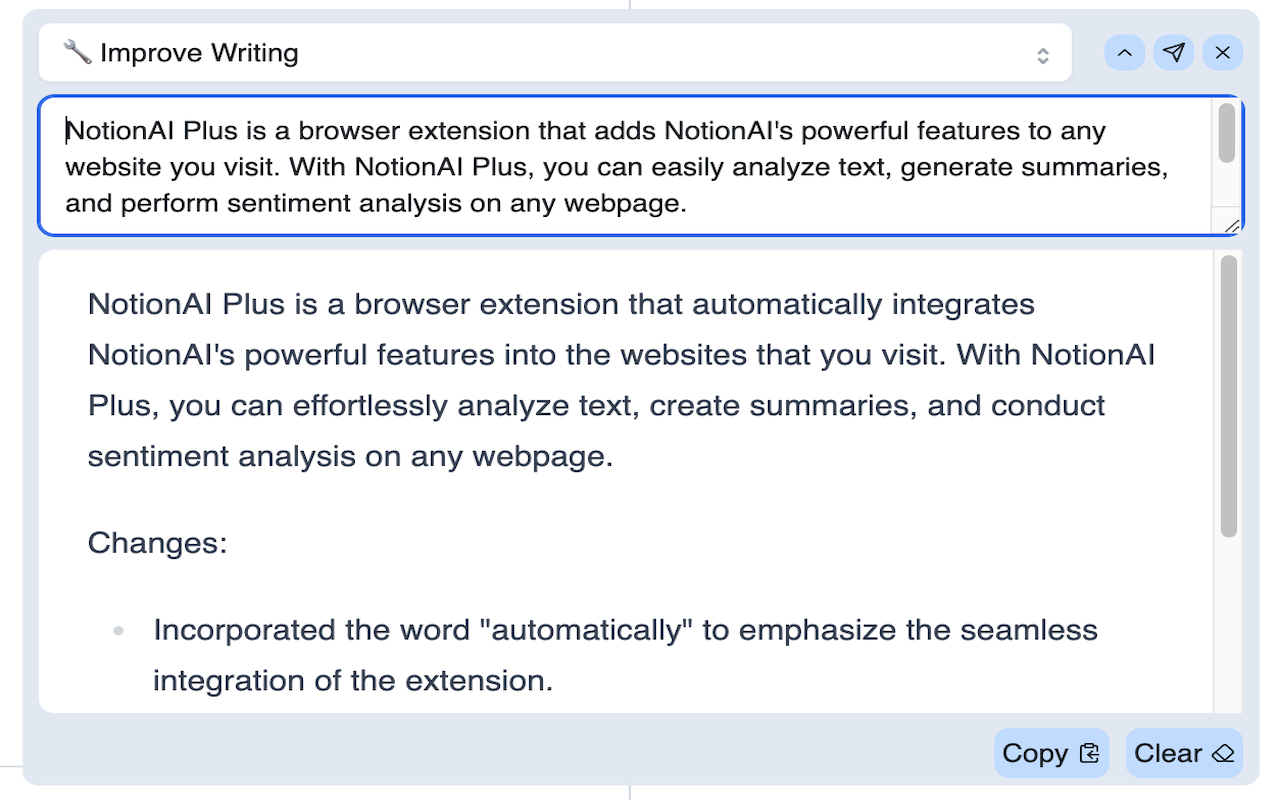Click the resize handle of the input text area
Screen dimensions: 1280x800
(1232, 226)
